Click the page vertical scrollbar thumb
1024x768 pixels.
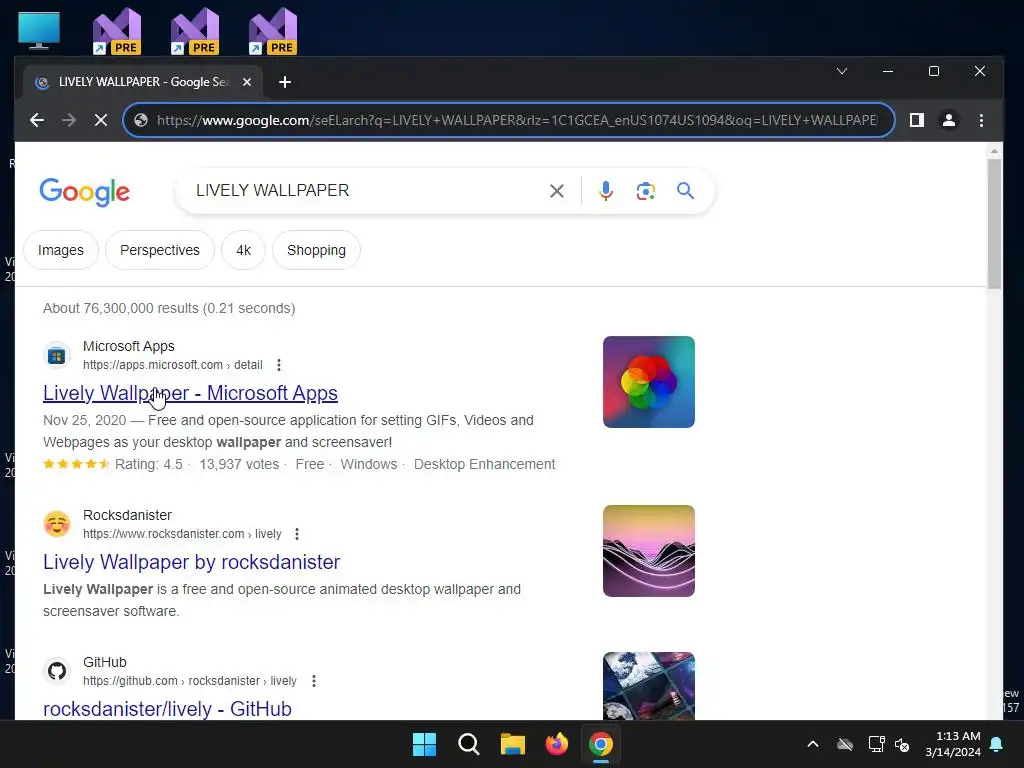click(x=994, y=223)
